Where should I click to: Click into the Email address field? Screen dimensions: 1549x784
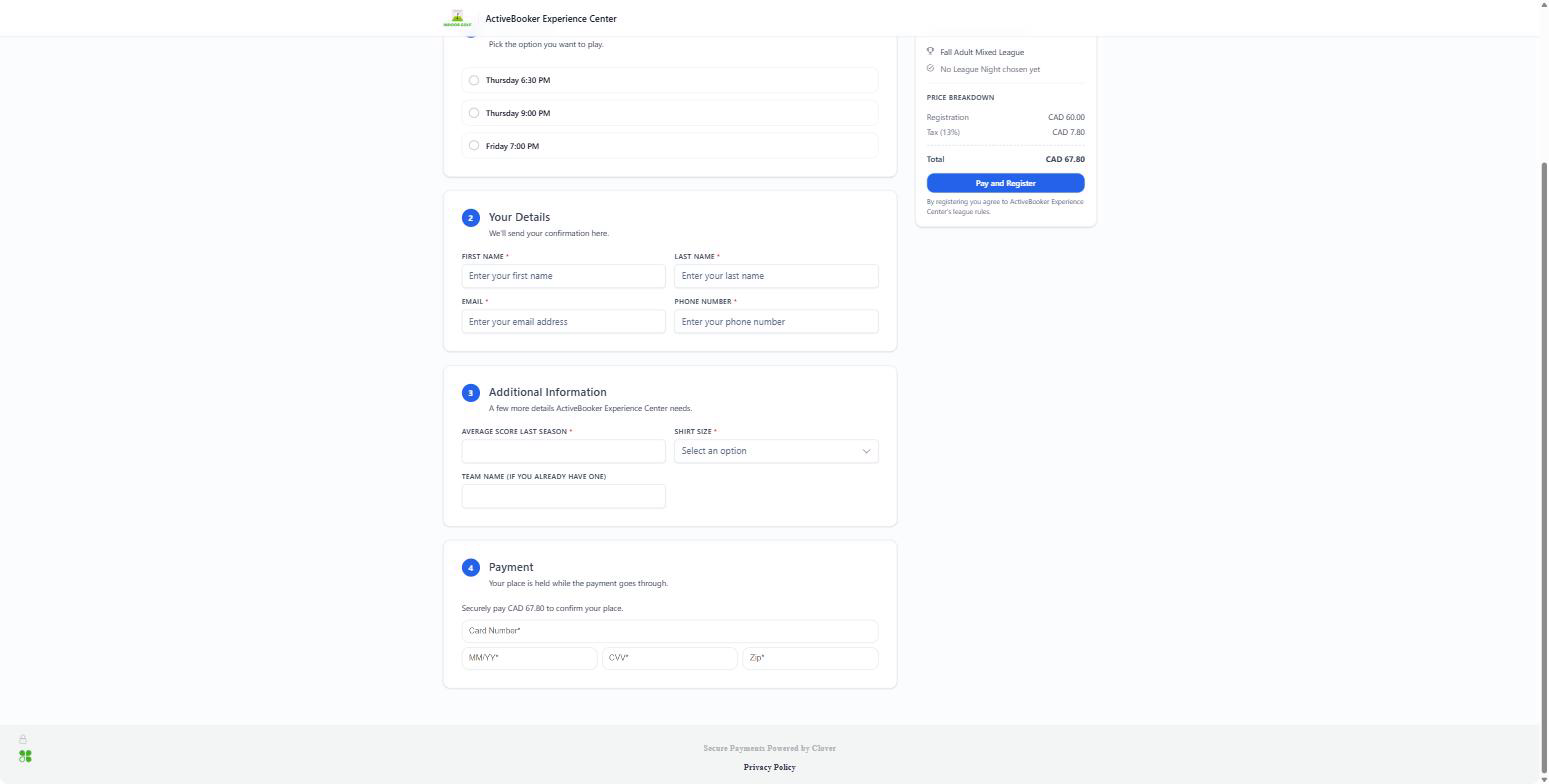563,321
